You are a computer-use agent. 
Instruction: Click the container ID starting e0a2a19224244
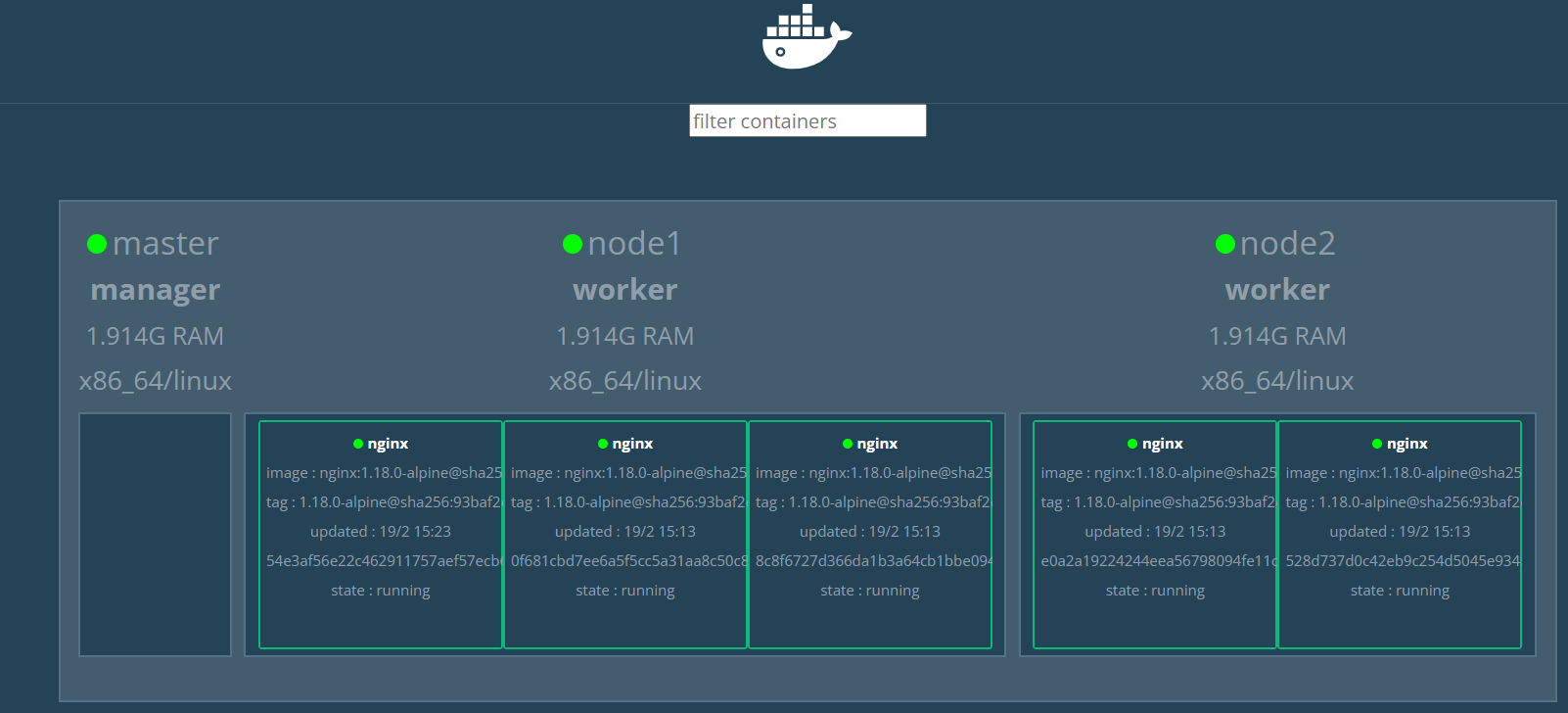[x=1159, y=561]
